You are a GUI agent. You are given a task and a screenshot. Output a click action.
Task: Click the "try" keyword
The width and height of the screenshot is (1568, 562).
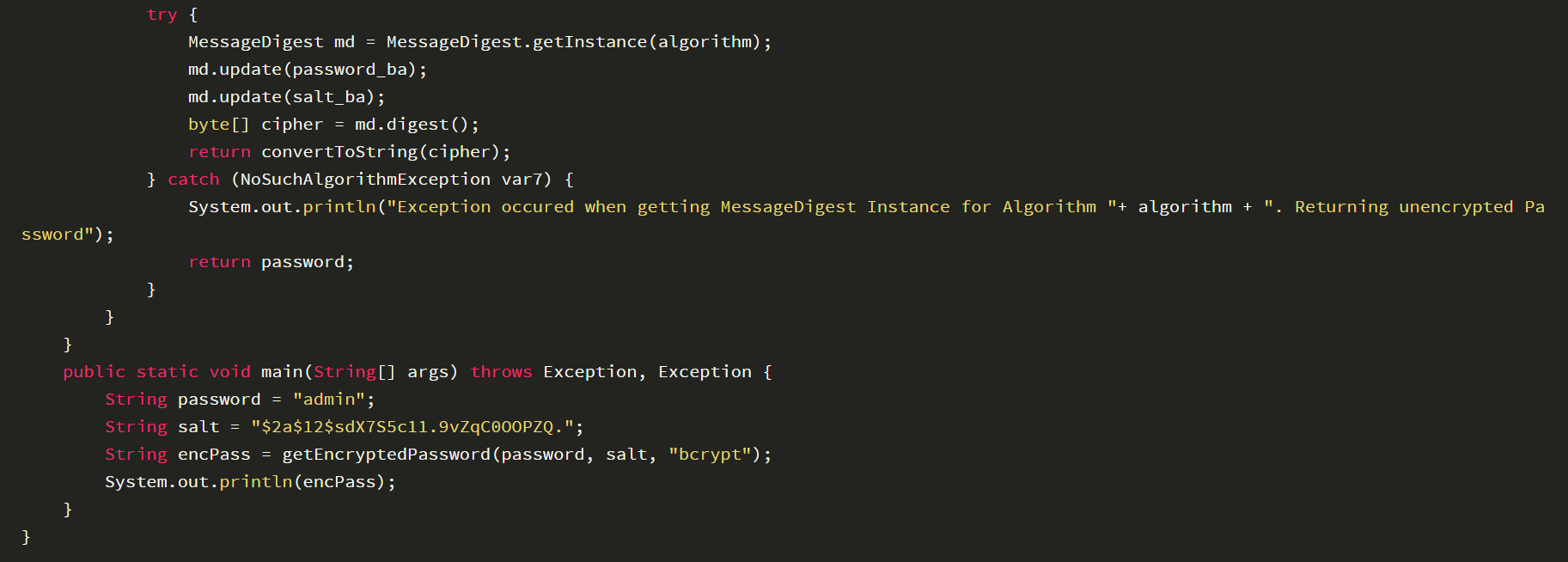[x=162, y=15]
